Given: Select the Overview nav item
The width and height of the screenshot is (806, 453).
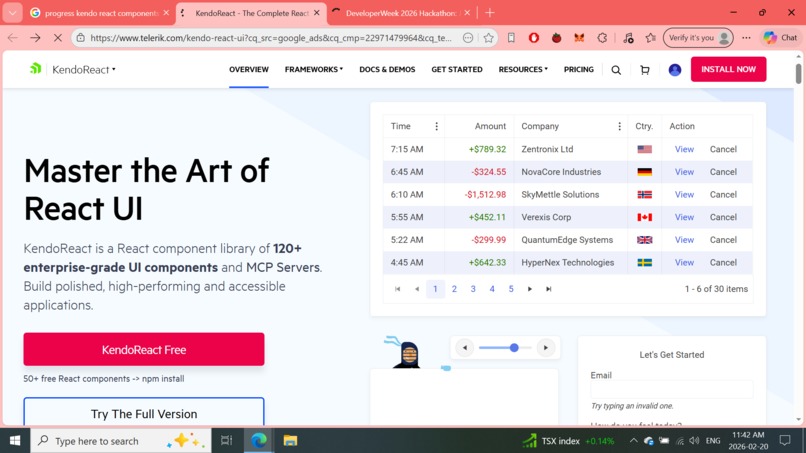Looking at the screenshot, I should [x=249, y=69].
